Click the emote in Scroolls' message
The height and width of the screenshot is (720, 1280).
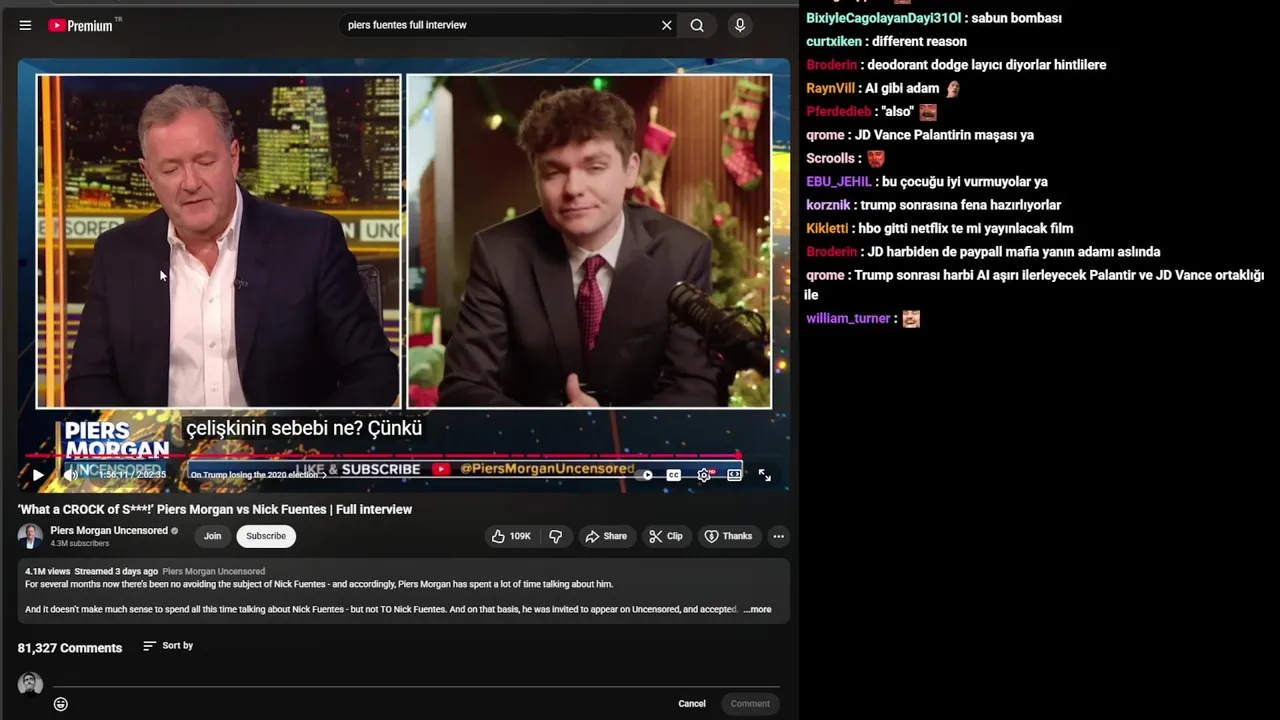[x=876, y=158]
